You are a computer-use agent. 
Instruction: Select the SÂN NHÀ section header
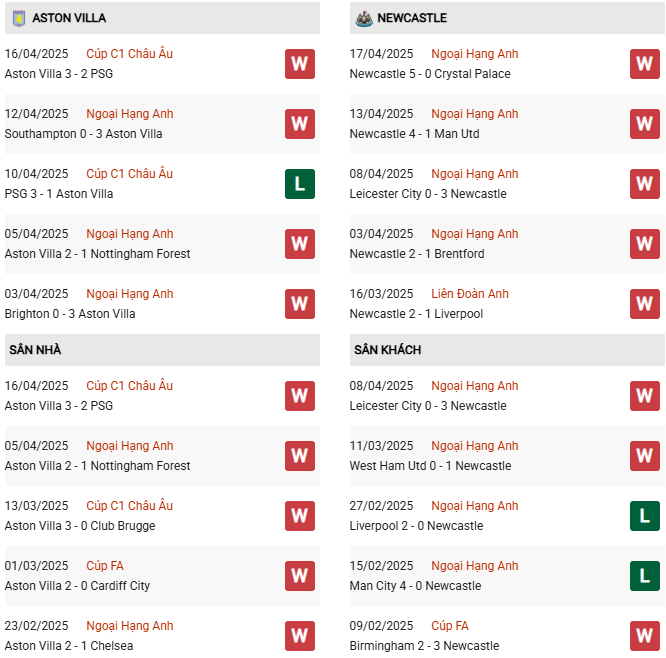tap(36, 350)
